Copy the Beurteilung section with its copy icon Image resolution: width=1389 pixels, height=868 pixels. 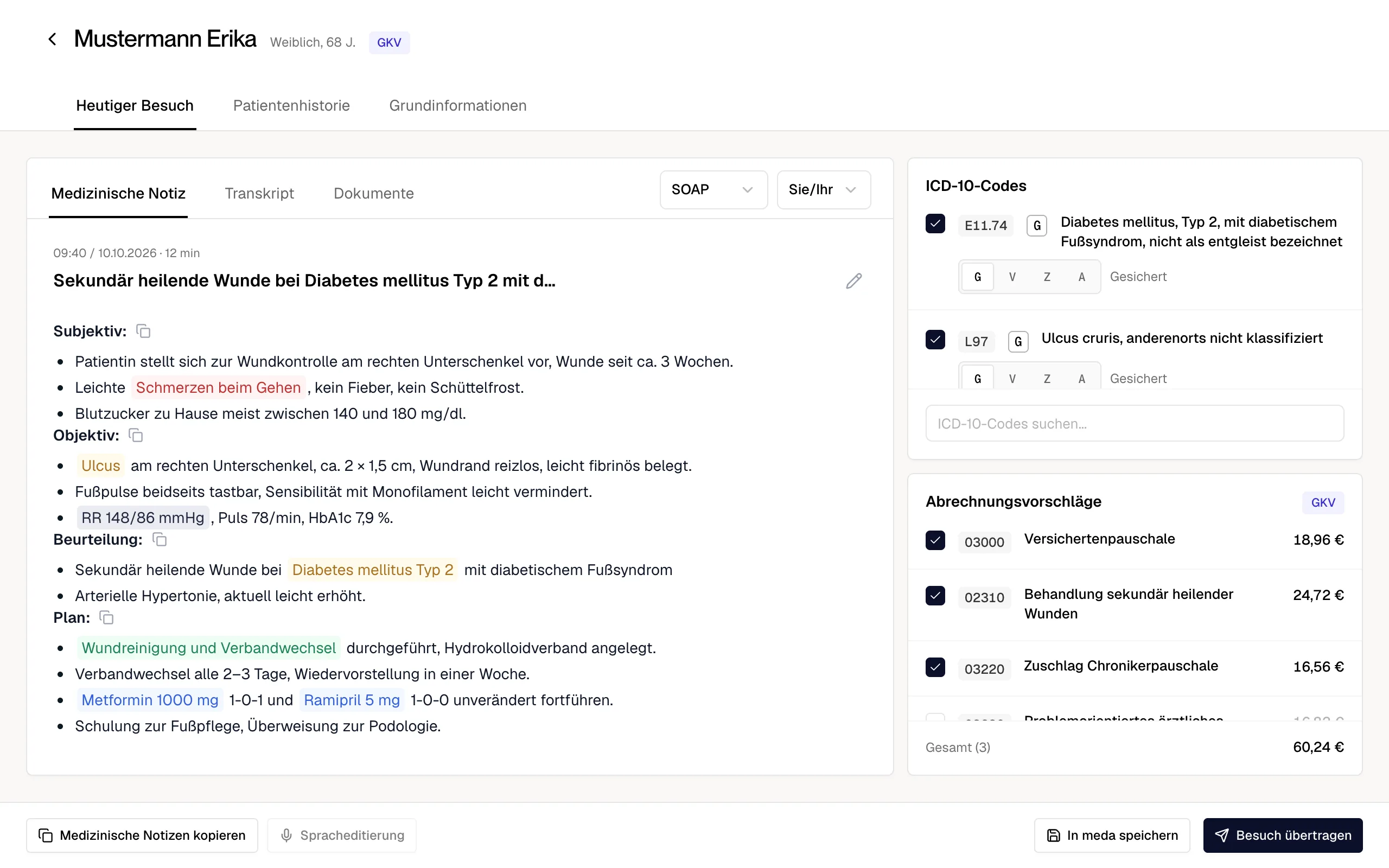159,540
